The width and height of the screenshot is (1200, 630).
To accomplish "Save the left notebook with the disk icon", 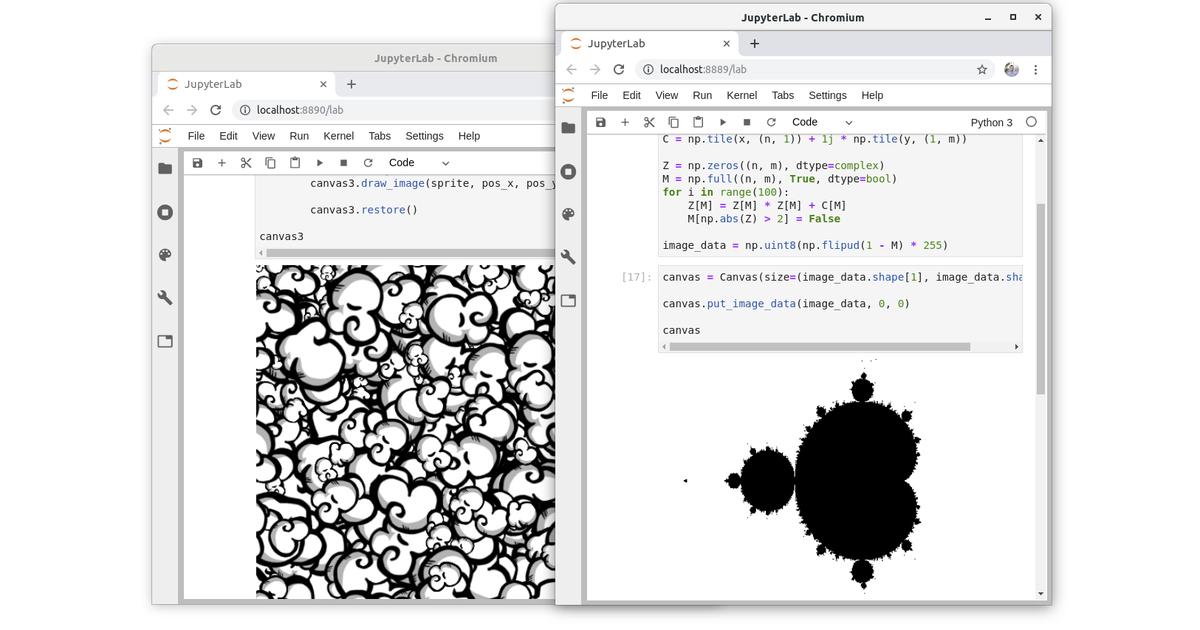I will point(197,163).
